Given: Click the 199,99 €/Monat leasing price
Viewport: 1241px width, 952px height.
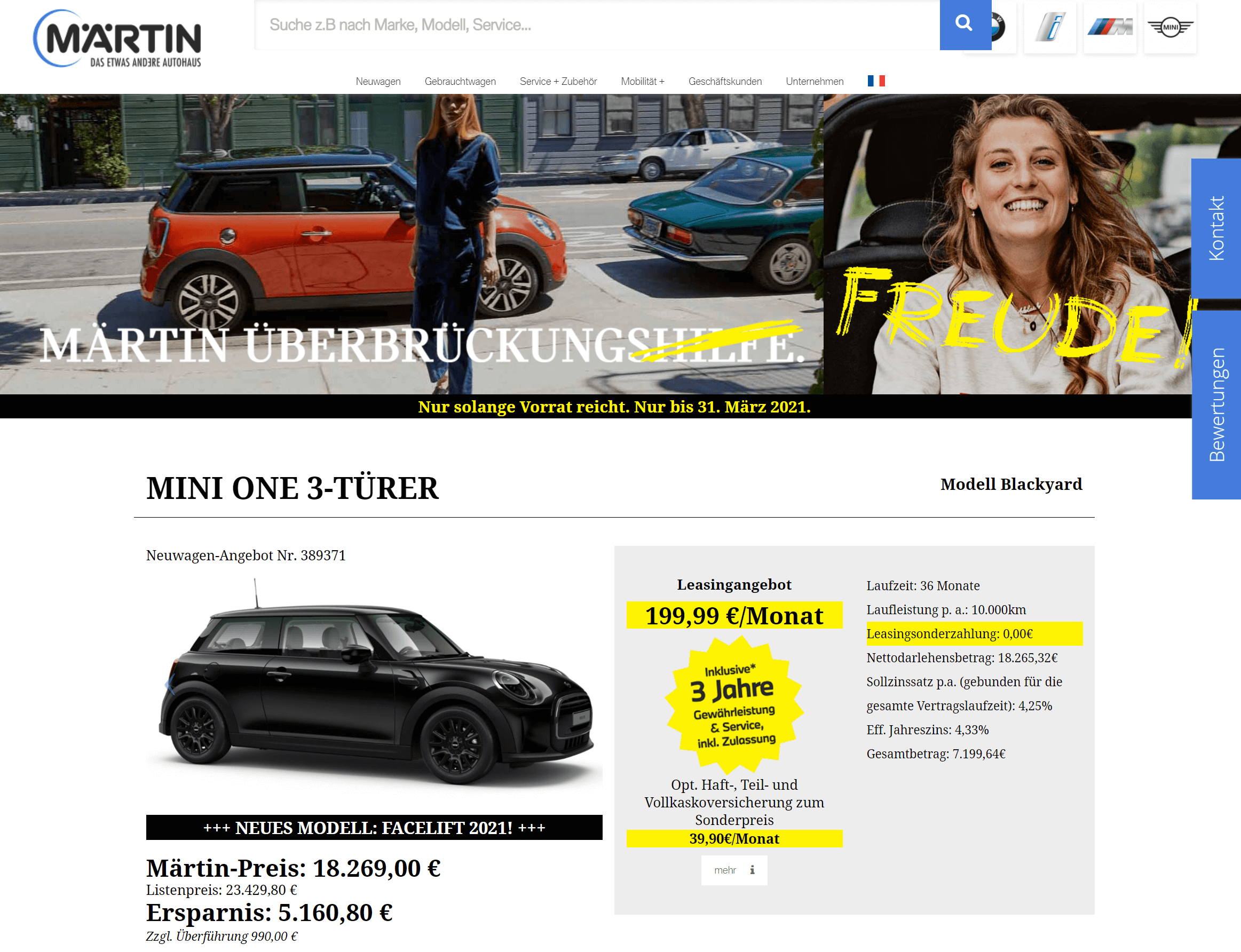Looking at the screenshot, I should [x=734, y=615].
